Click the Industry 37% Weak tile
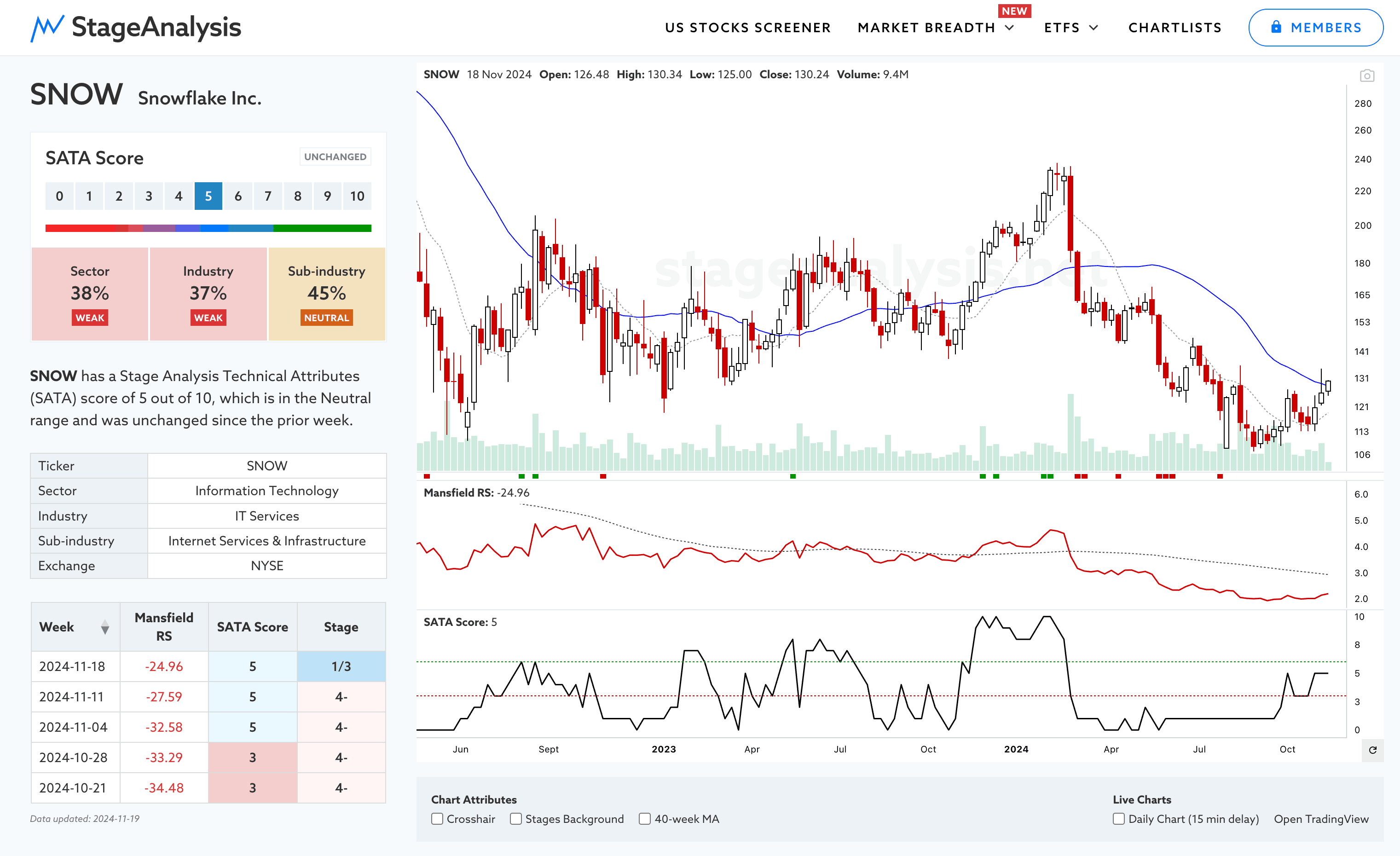 tap(208, 294)
